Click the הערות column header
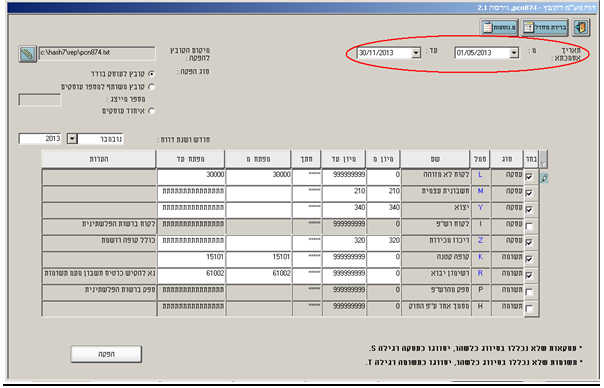Screen dimensions: 604x388 [99, 159]
